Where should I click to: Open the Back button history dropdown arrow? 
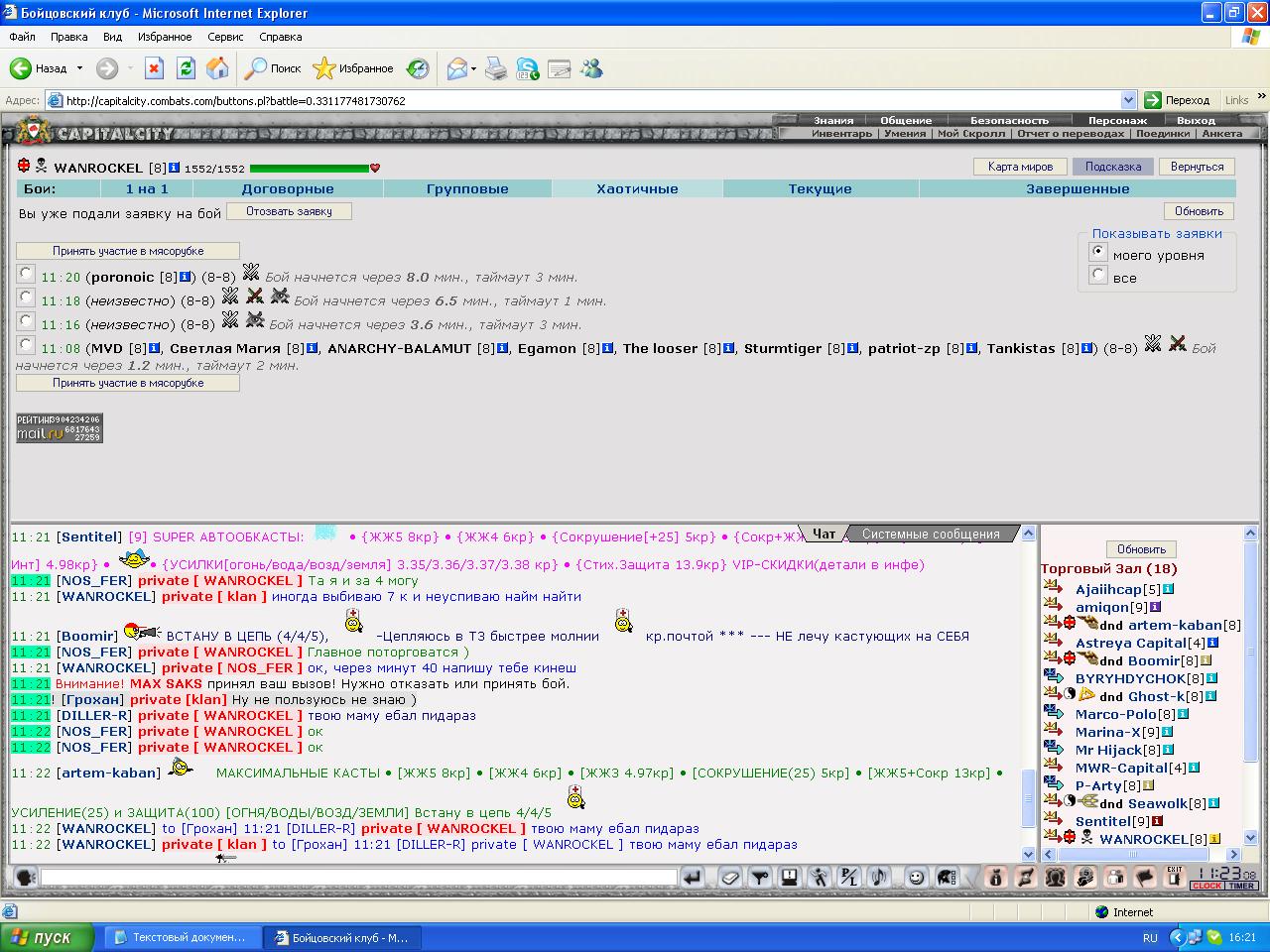click(x=79, y=68)
